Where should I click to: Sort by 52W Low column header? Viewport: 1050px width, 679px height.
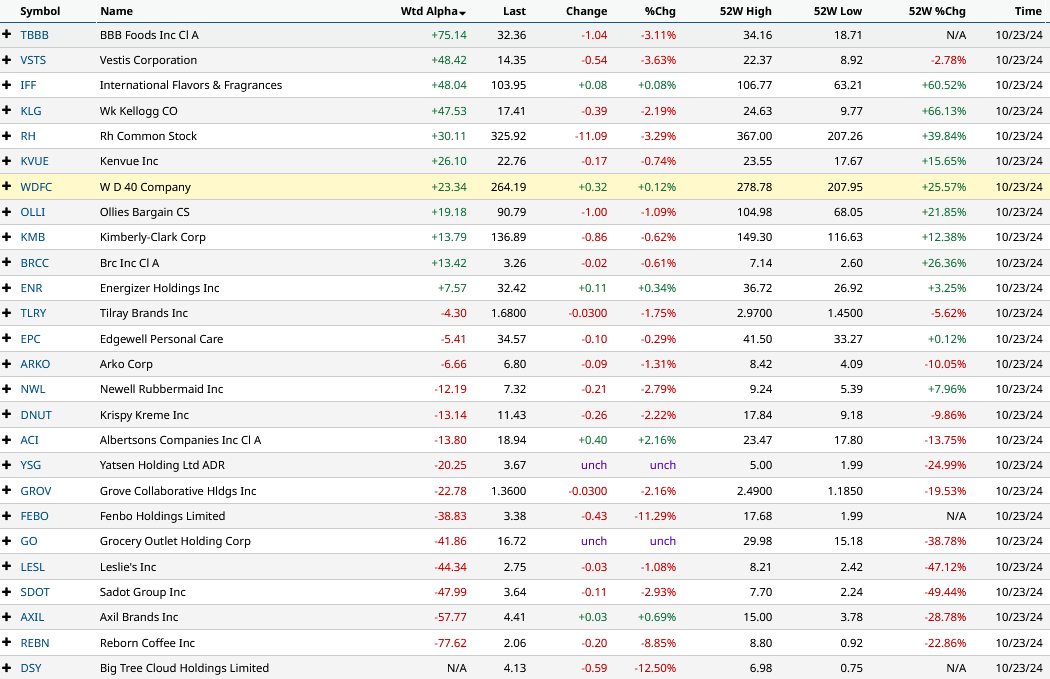[838, 11]
